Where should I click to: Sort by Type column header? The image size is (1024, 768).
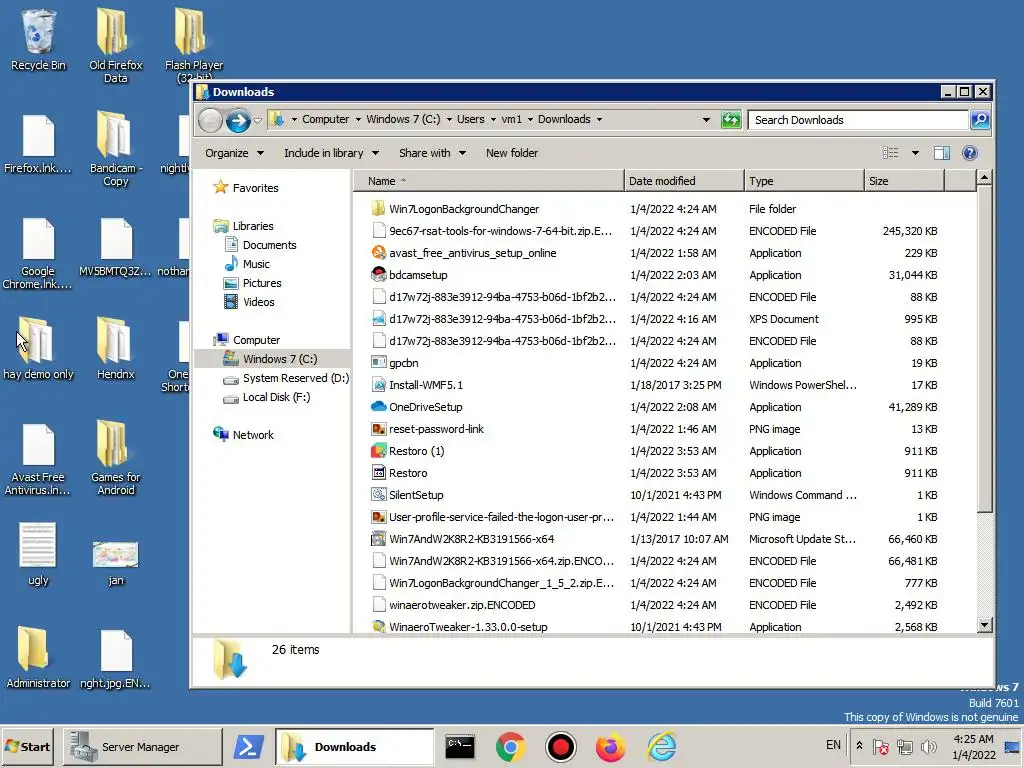coord(804,181)
